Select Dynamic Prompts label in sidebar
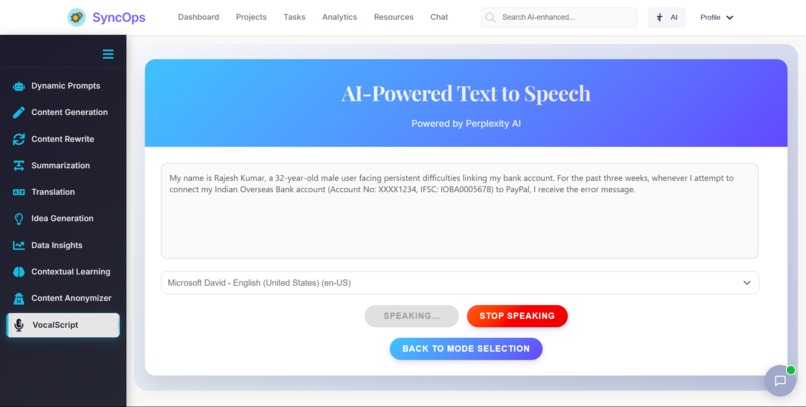Screen dimensions: 806x407 66,86
